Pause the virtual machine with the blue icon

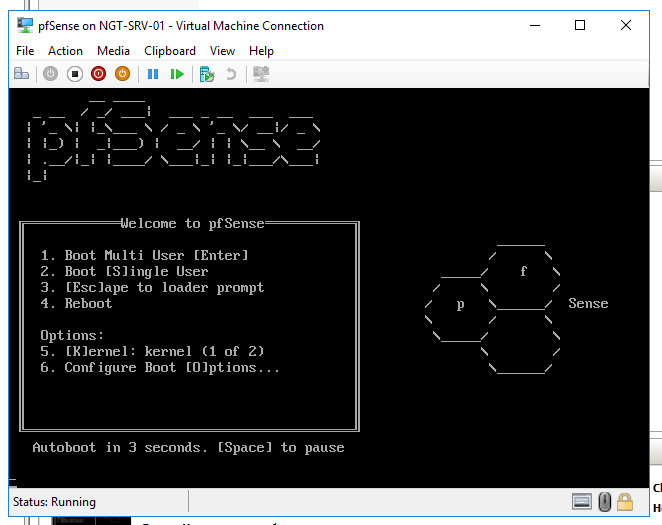pos(153,74)
